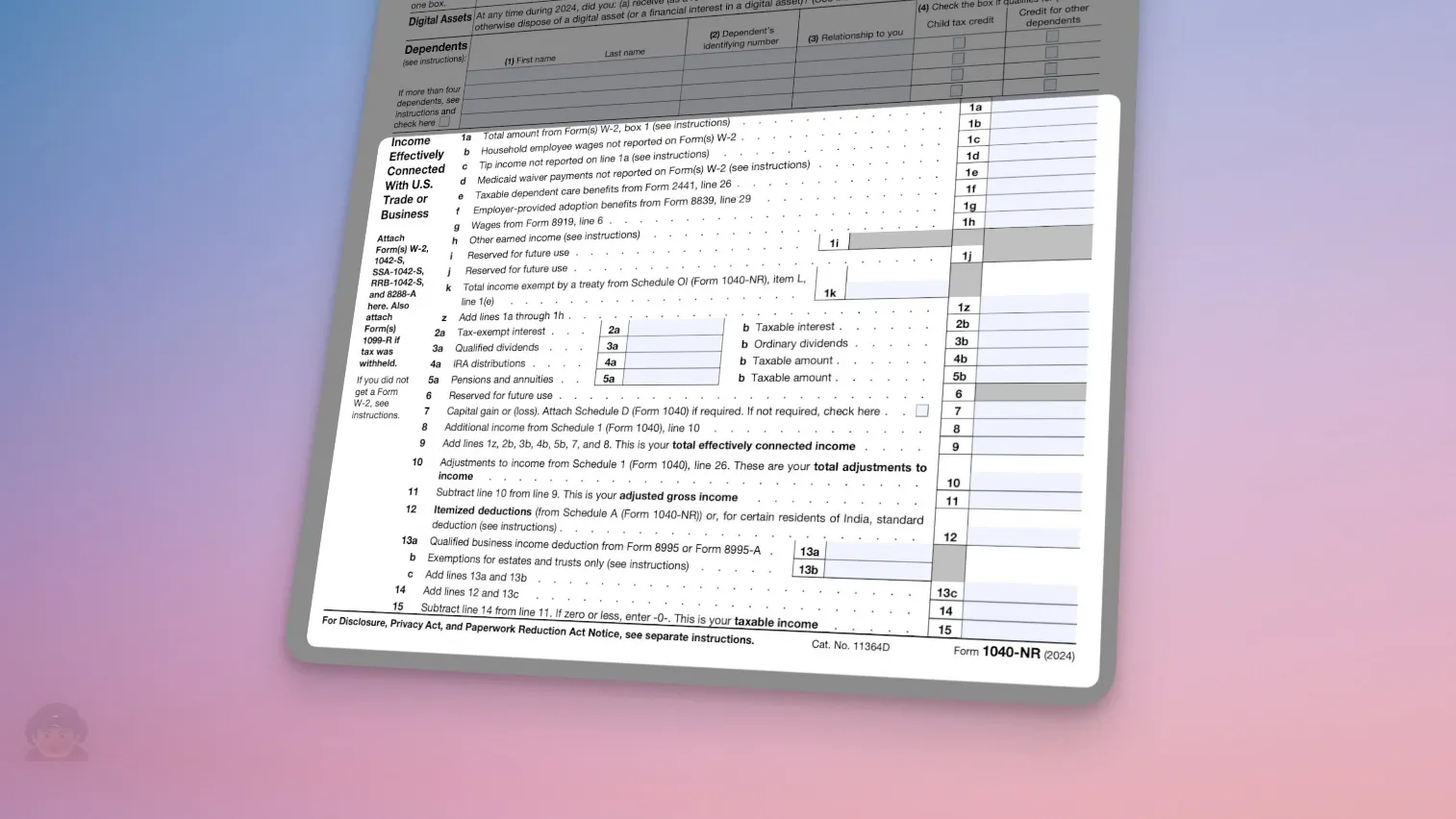Click the 3b ordinary dividends field

tap(1032, 337)
